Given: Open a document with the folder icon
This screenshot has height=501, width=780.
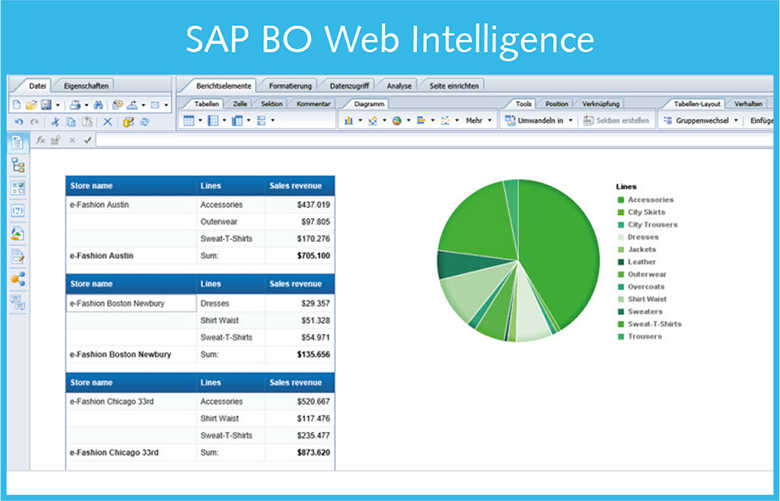Looking at the screenshot, I should [31, 105].
